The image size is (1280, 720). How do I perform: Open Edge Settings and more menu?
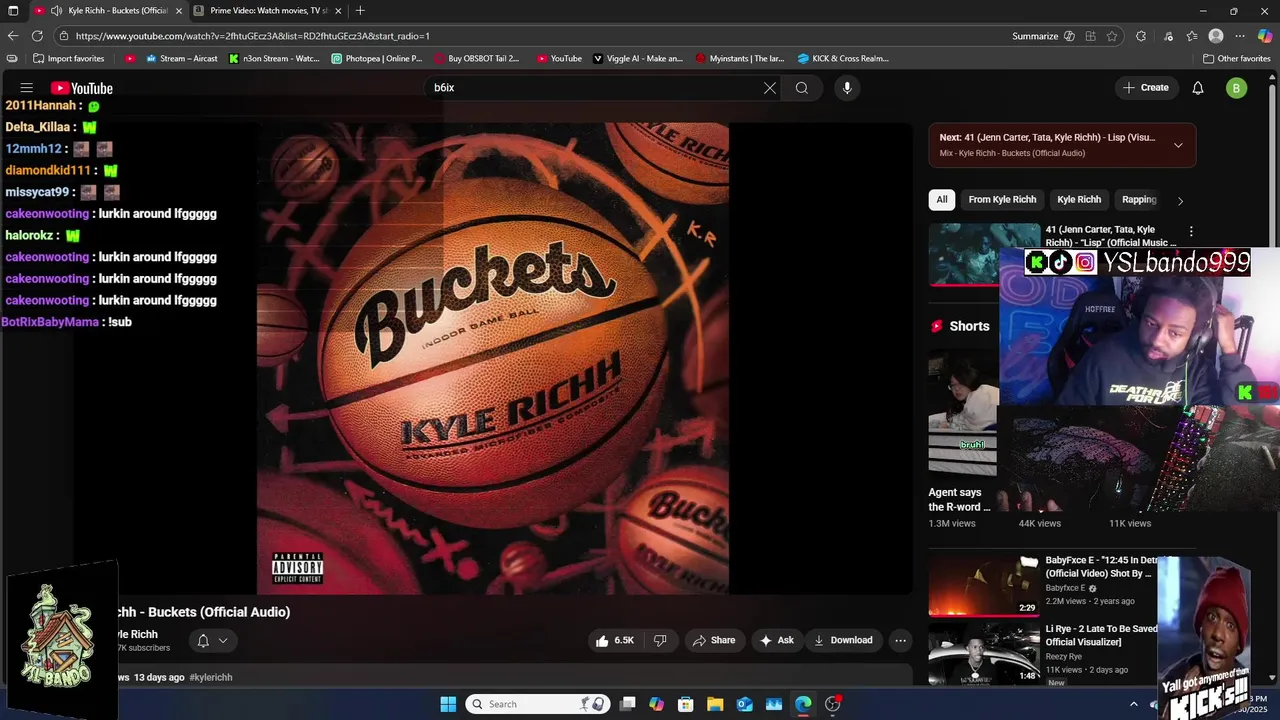[x=1240, y=36]
